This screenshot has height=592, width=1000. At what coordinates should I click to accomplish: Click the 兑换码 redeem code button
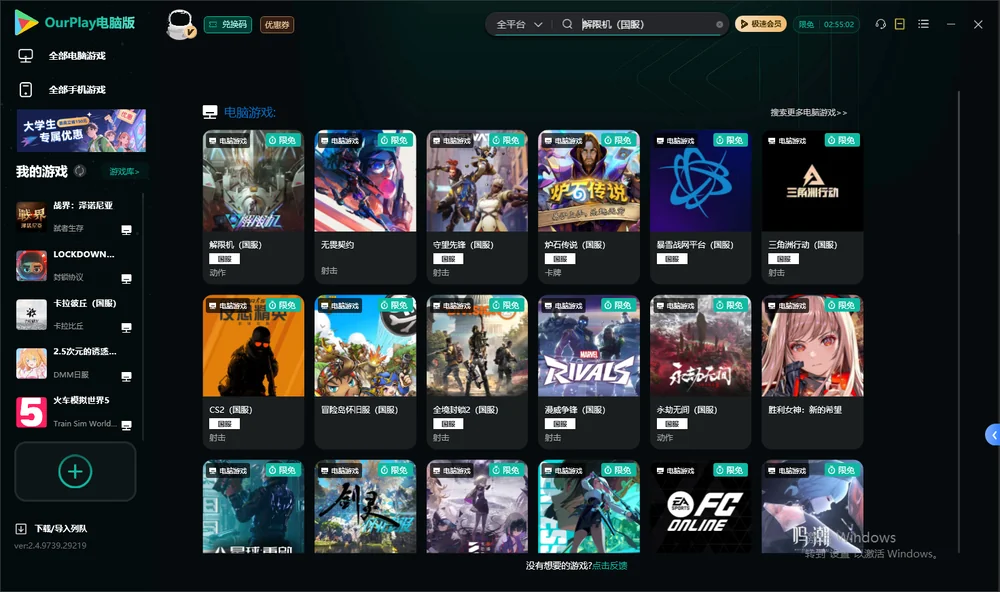[228, 25]
